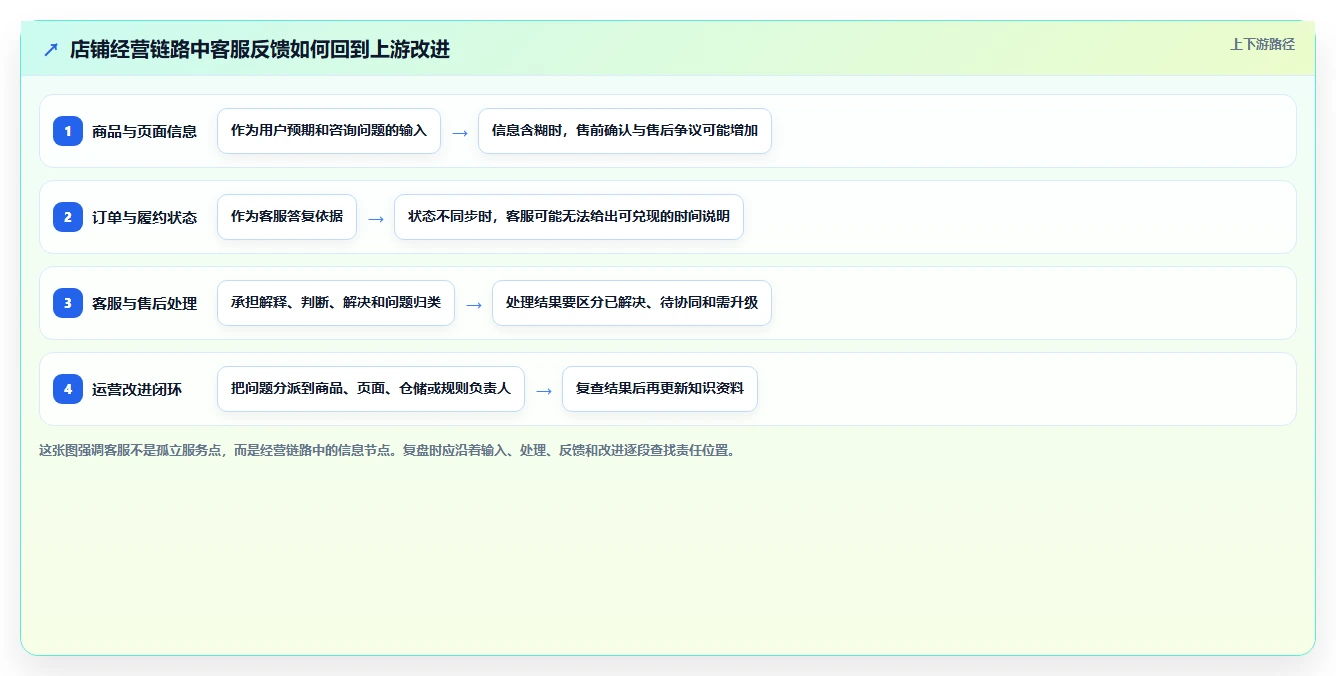Click the 处理结果要区分已解决、待协同和需升级 box
This screenshot has height=676, width=1336.
coord(632,303)
